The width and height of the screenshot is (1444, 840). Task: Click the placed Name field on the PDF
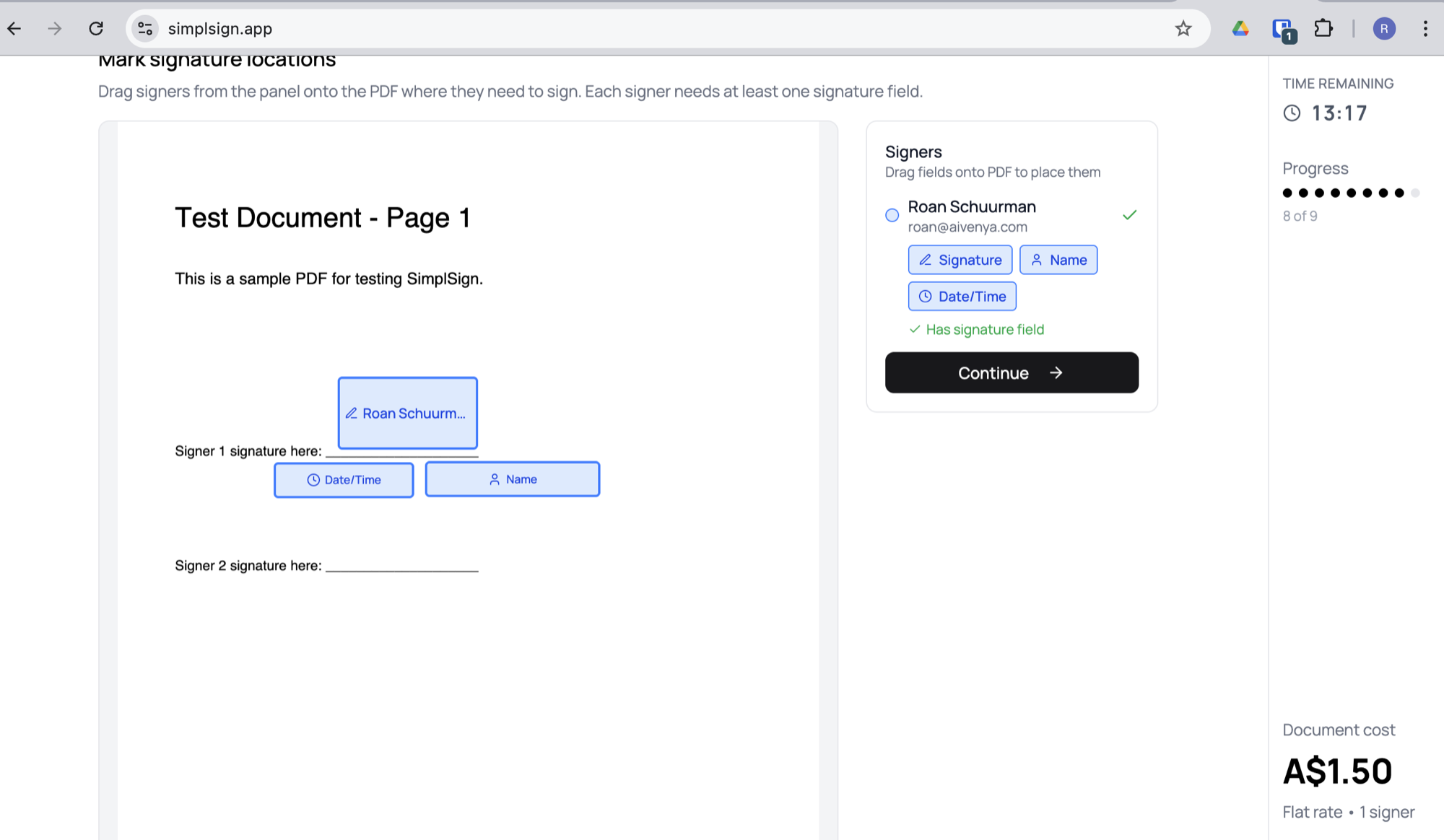(x=513, y=478)
